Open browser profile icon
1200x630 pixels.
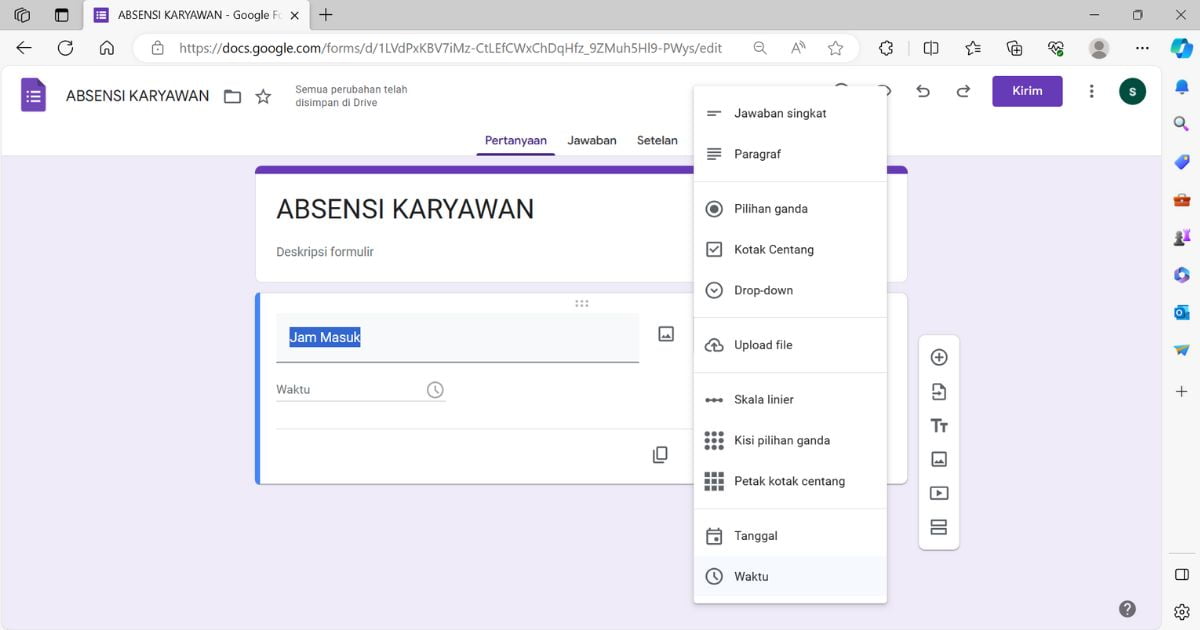(x=1099, y=48)
